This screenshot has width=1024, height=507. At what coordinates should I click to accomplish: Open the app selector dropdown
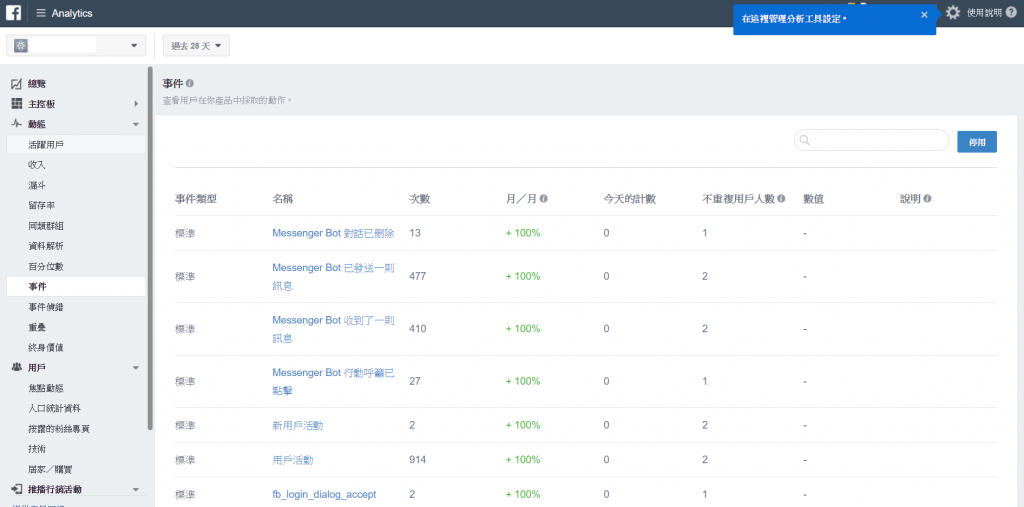[76, 45]
